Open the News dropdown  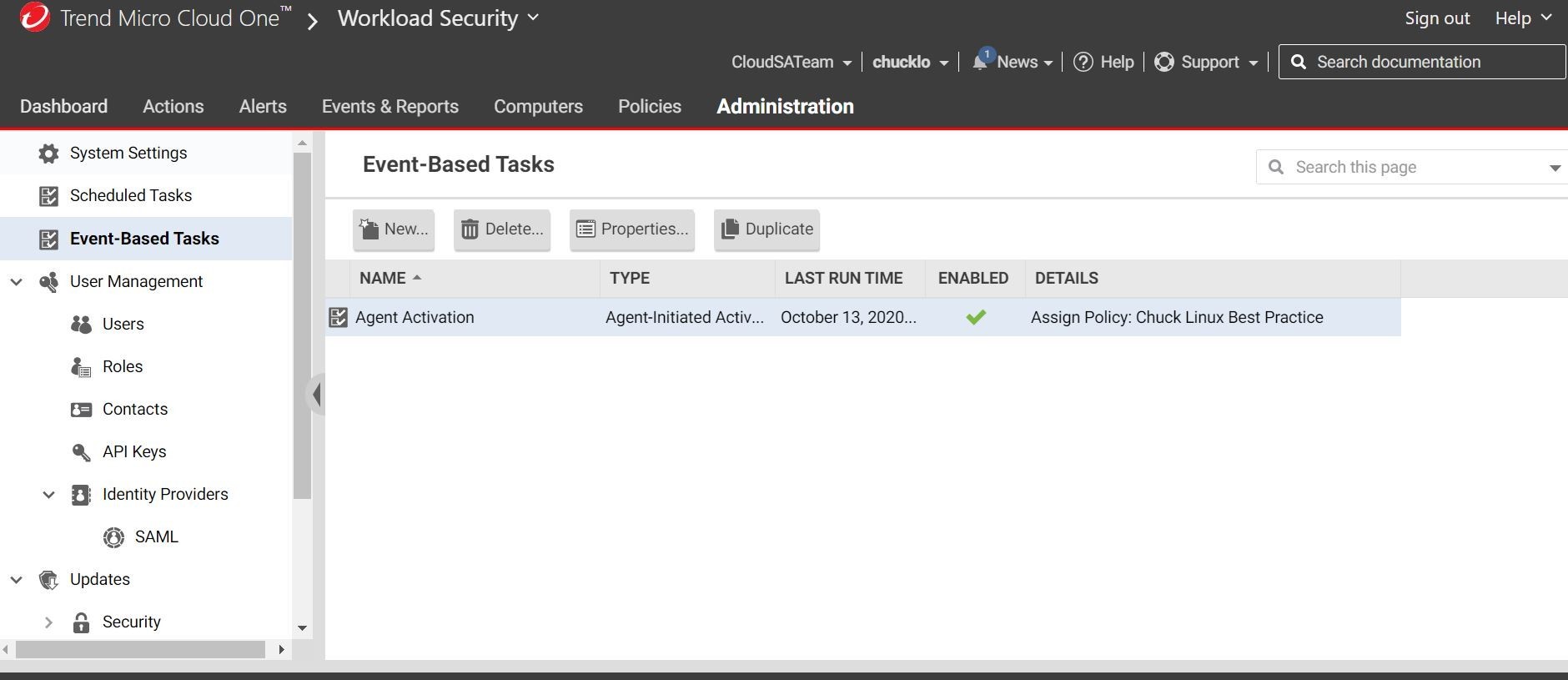1048,63
